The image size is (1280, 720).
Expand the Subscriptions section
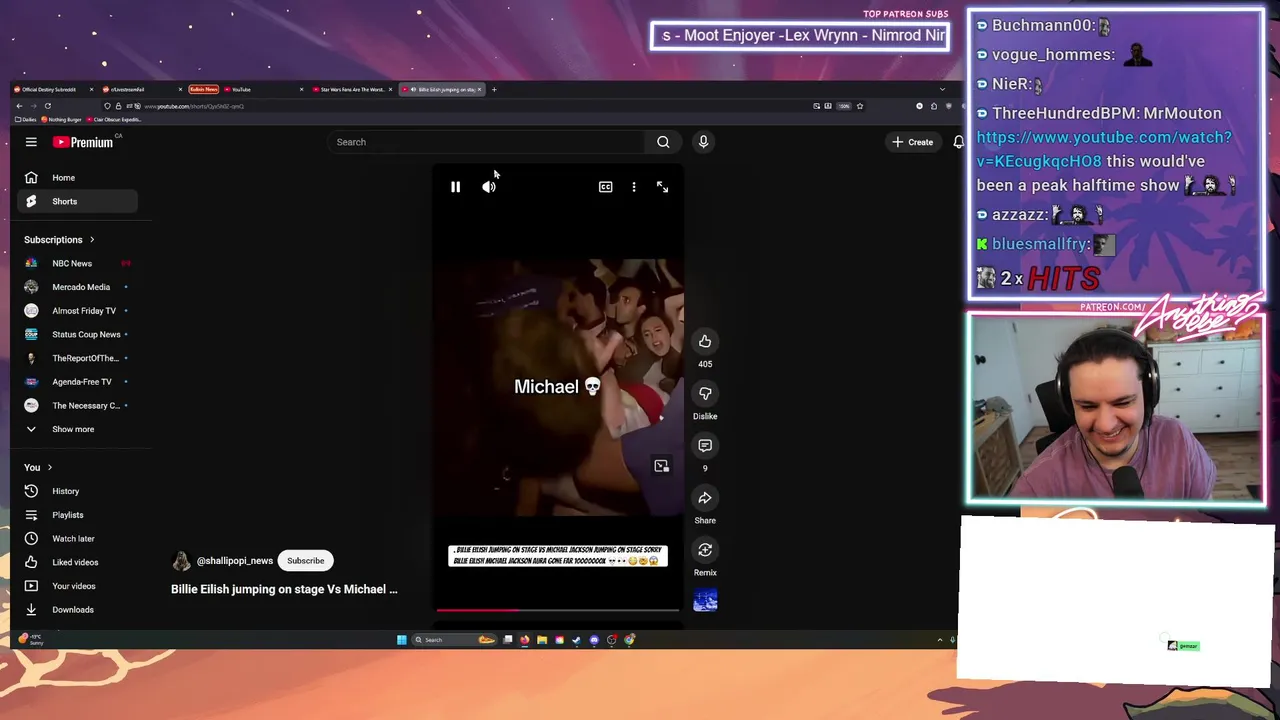59,240
